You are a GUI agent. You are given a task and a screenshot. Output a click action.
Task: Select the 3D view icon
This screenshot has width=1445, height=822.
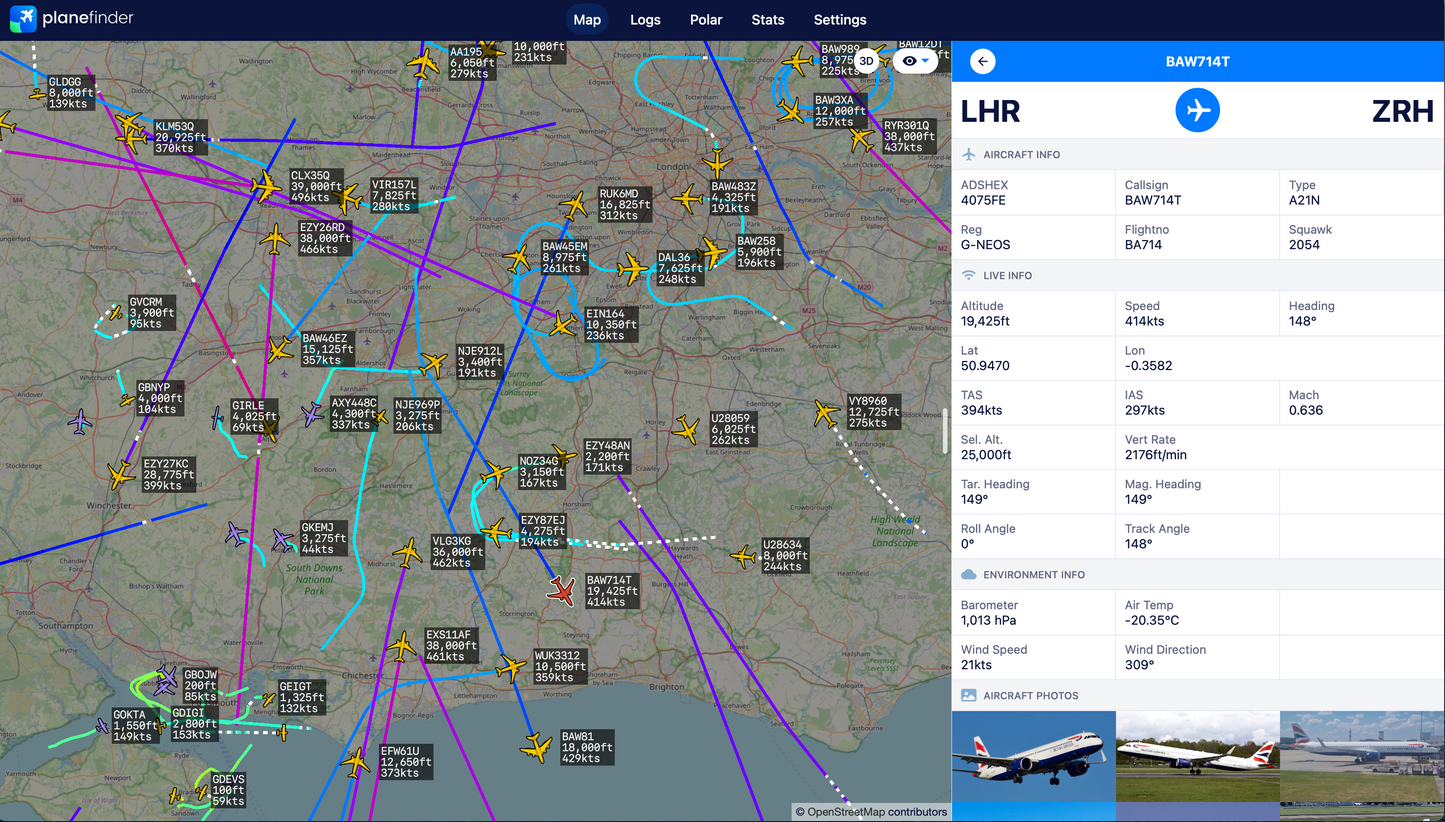[x=866, y=61]
